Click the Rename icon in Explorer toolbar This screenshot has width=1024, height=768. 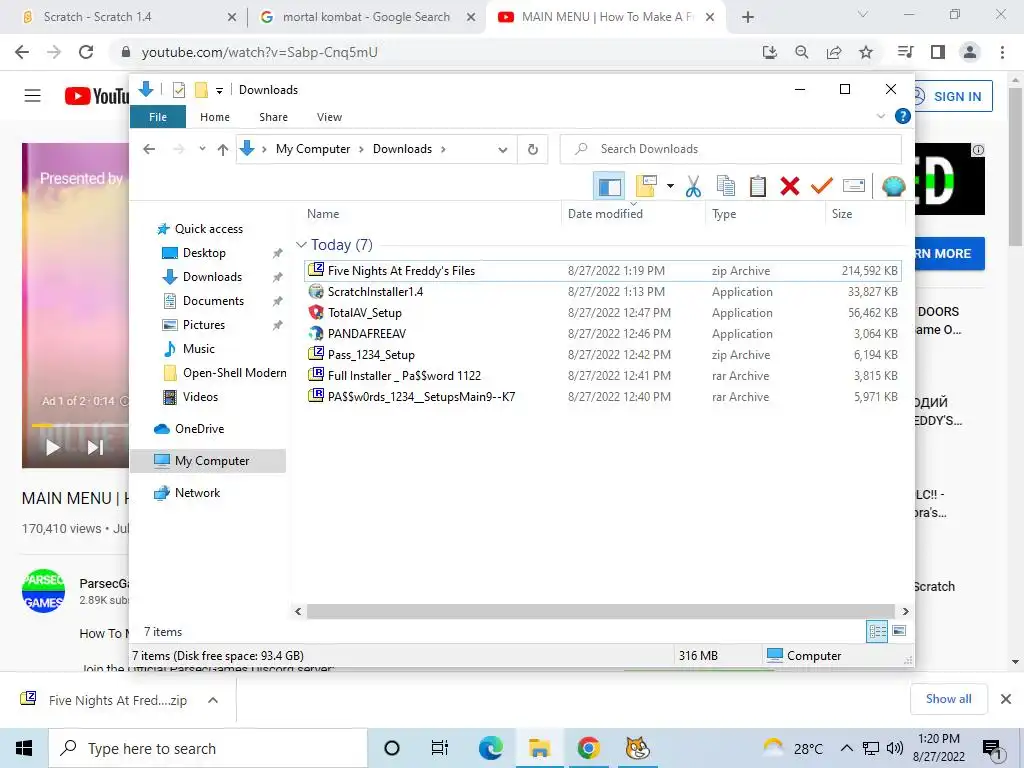coord(854,186)
